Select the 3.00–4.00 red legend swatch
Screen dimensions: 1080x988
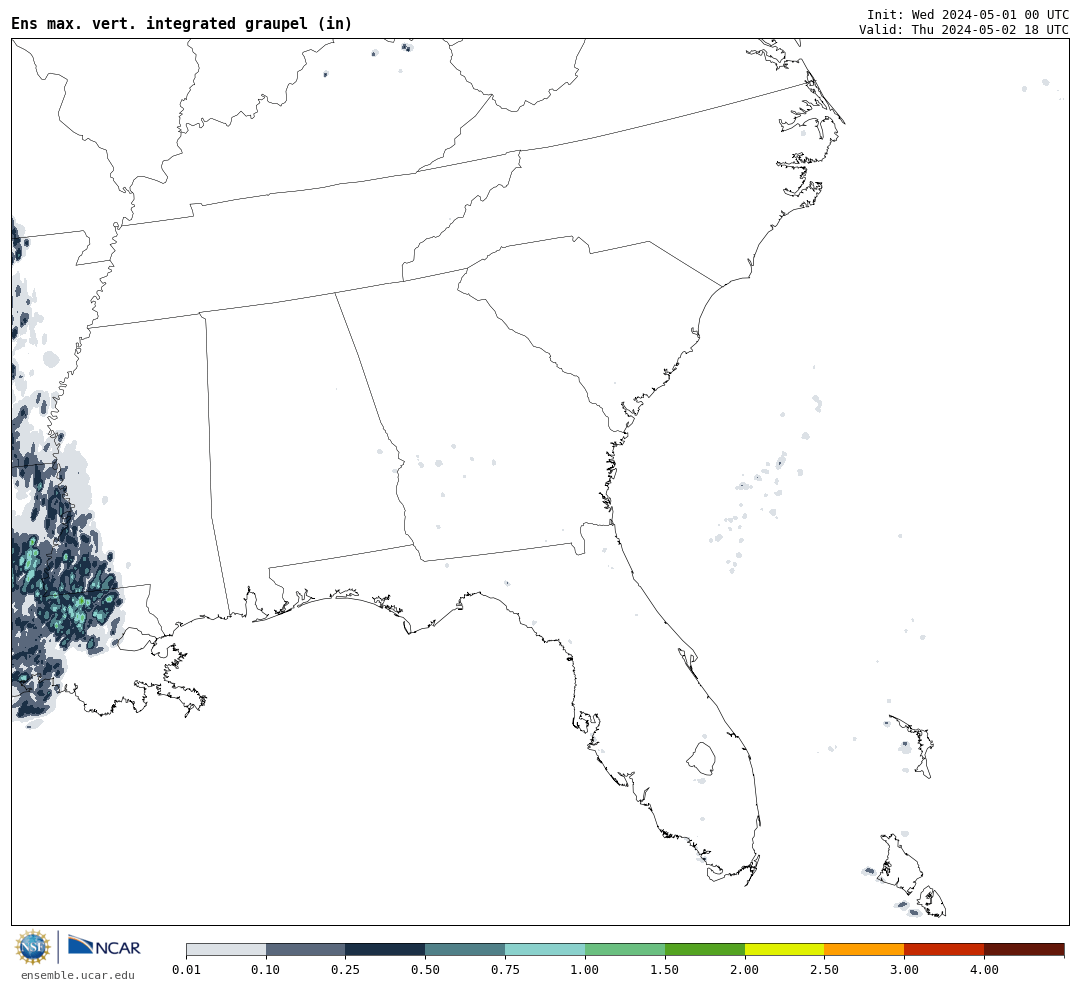coord(944,949)
